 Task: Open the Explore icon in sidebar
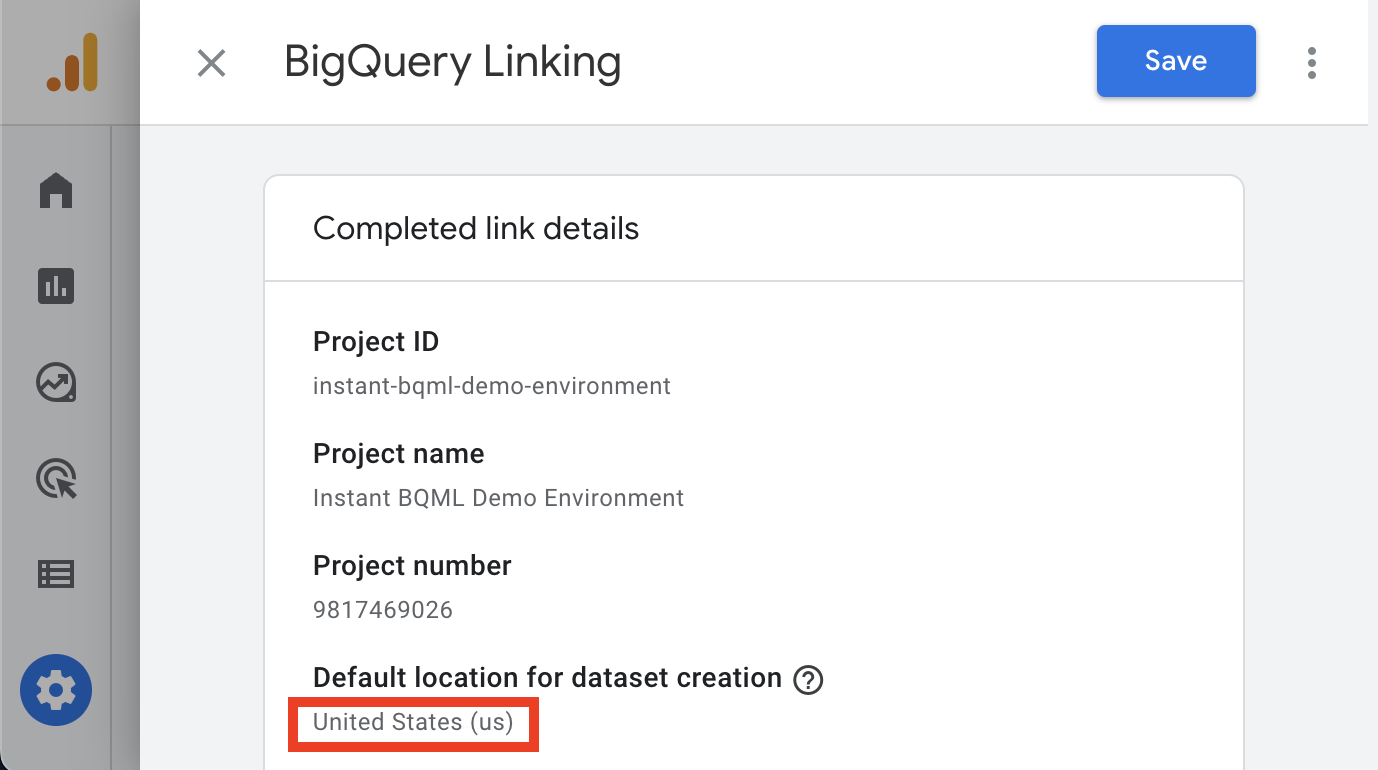tap(56, 382)
